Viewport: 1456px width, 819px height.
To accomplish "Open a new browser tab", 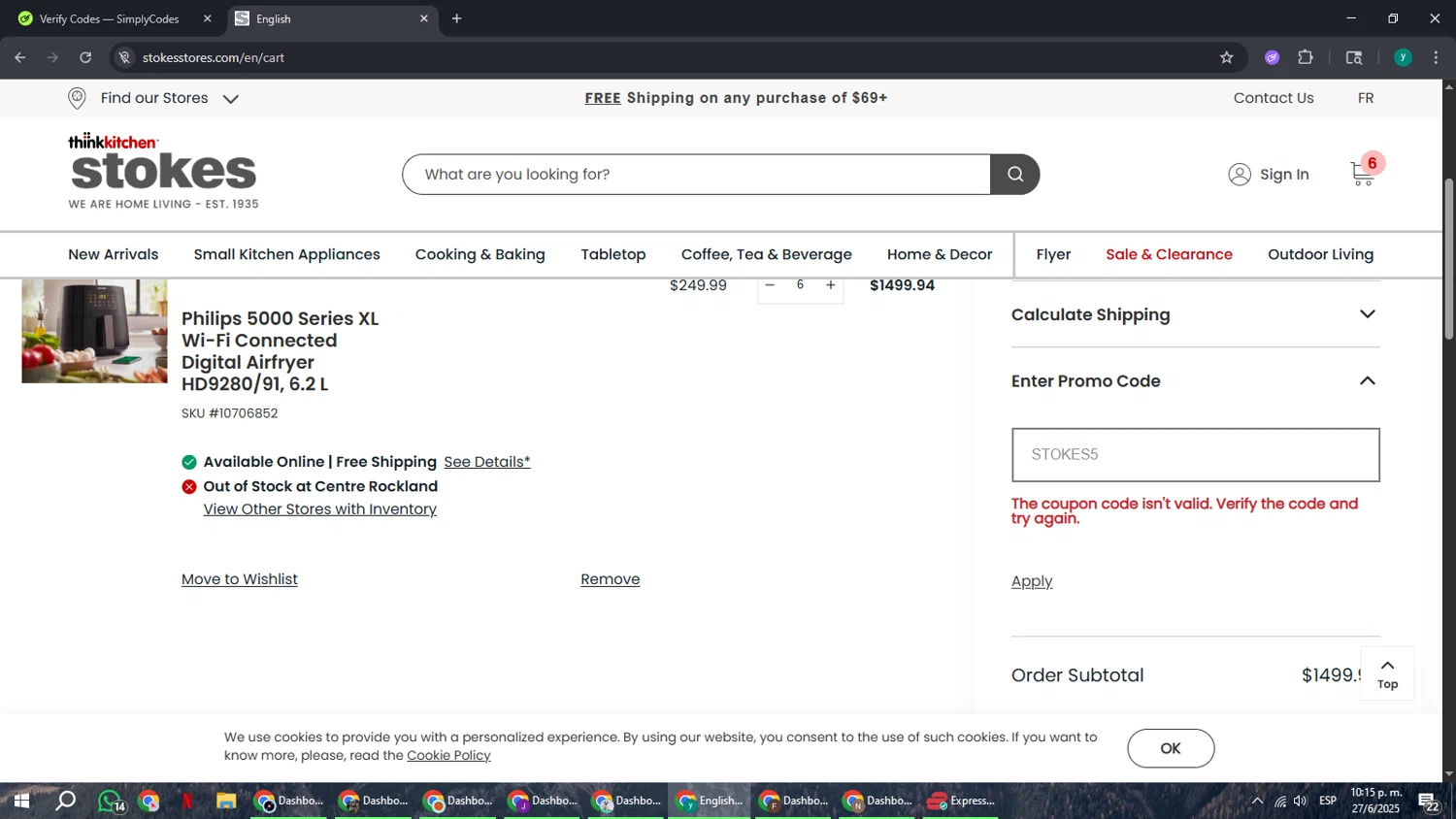I will pos(457,18).
